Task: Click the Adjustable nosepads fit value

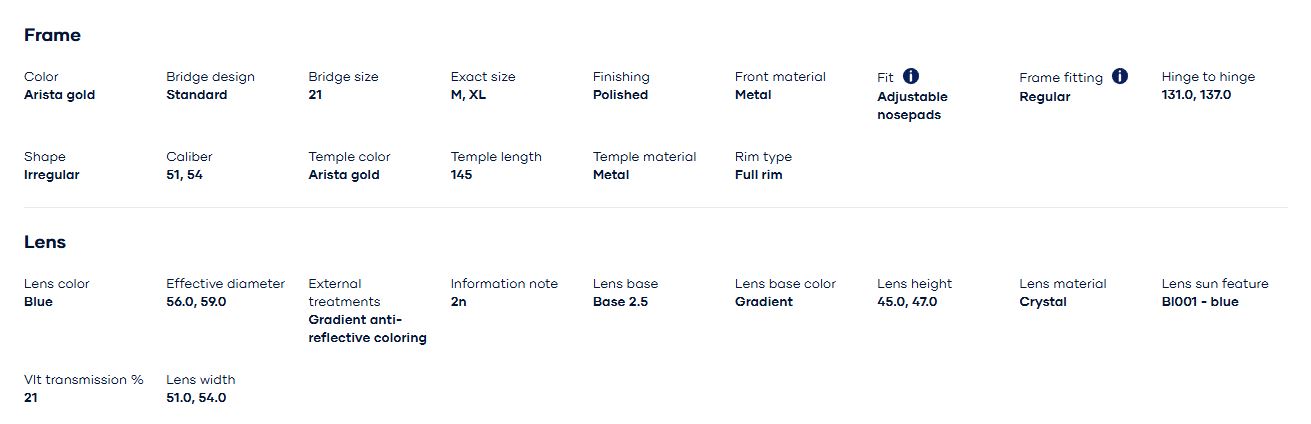Action: click(912, 106)
